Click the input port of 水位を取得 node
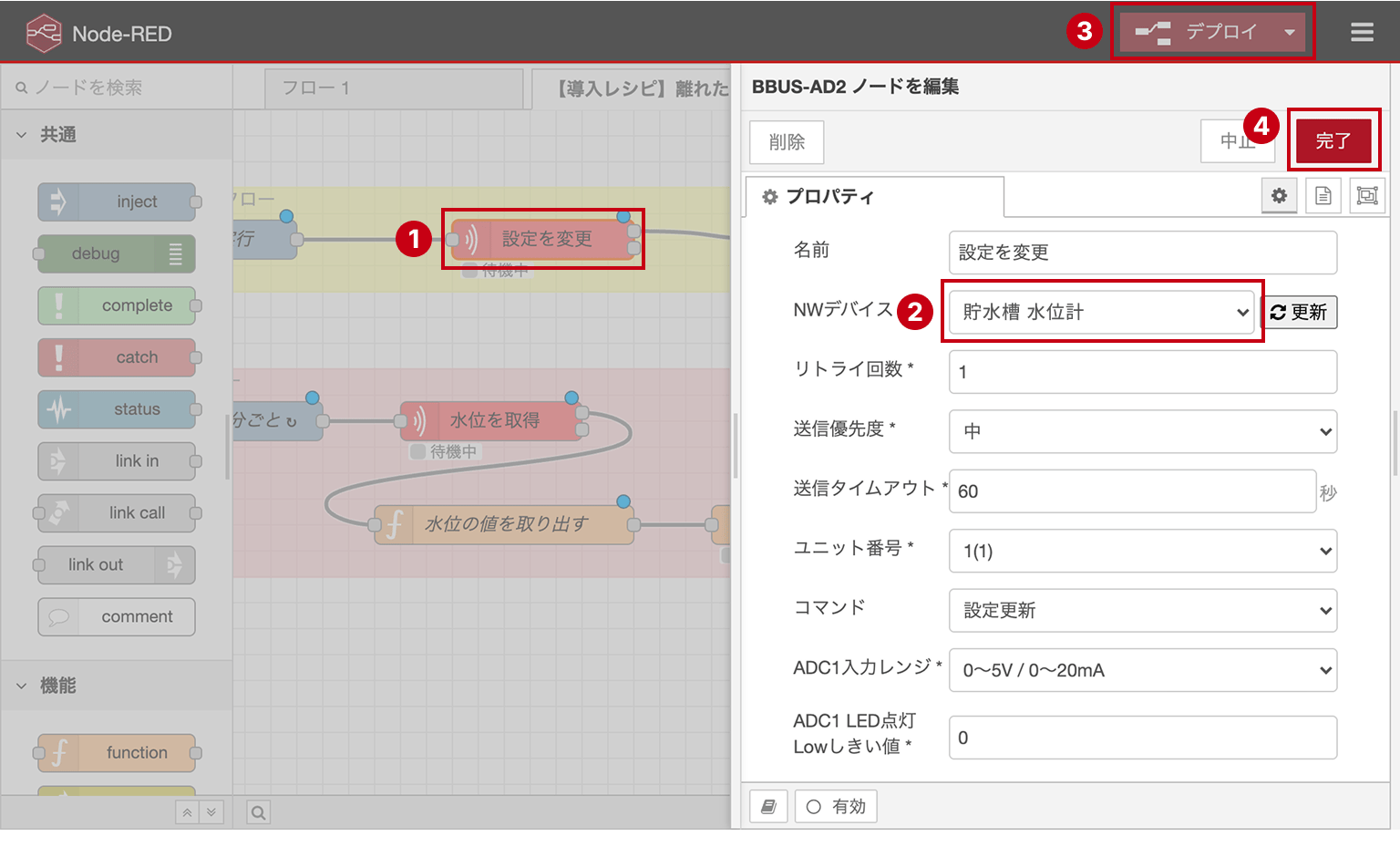1400x857 pixels. tap(400, 421)
